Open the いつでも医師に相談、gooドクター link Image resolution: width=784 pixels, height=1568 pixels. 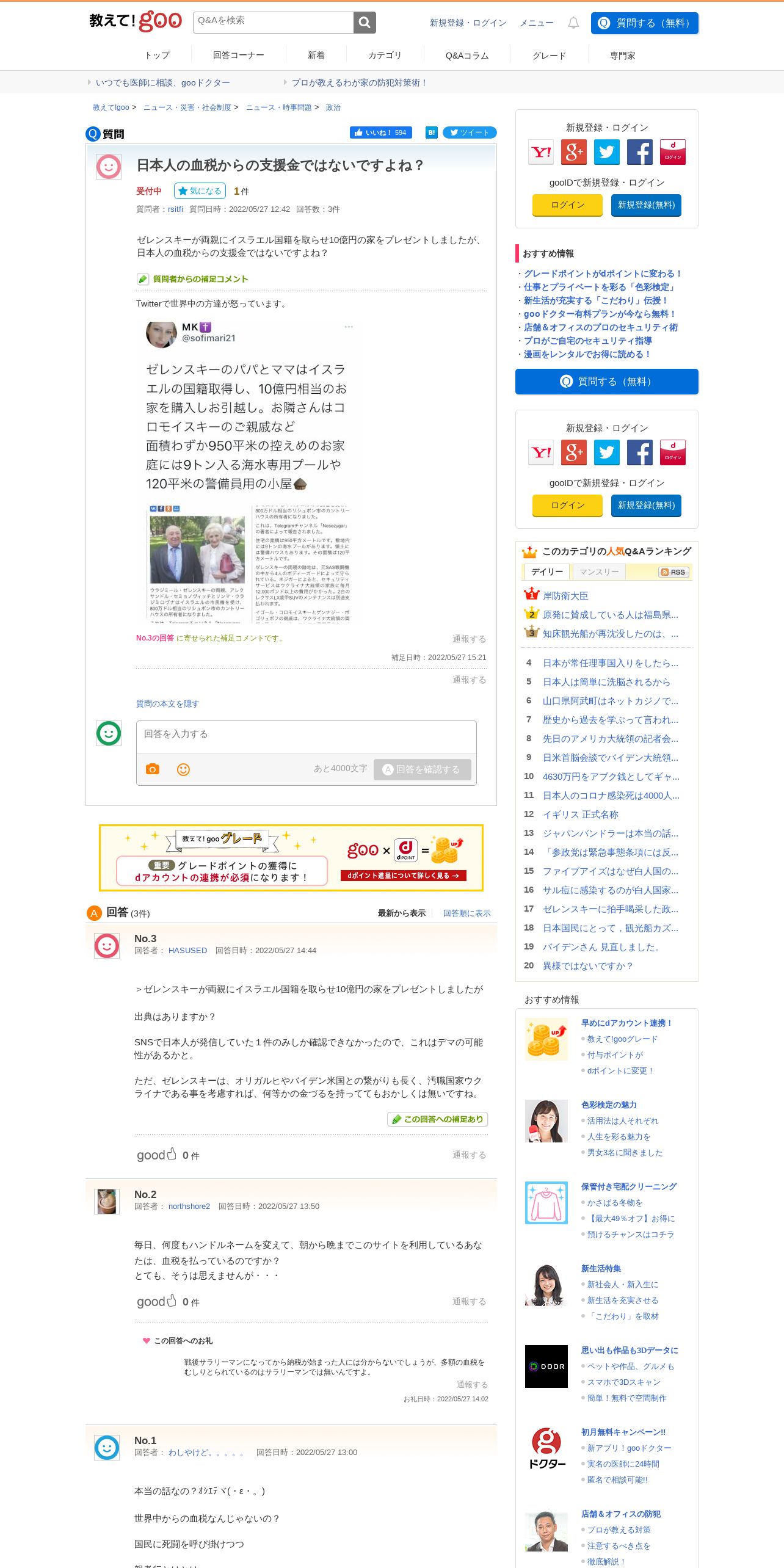[163, 82]
